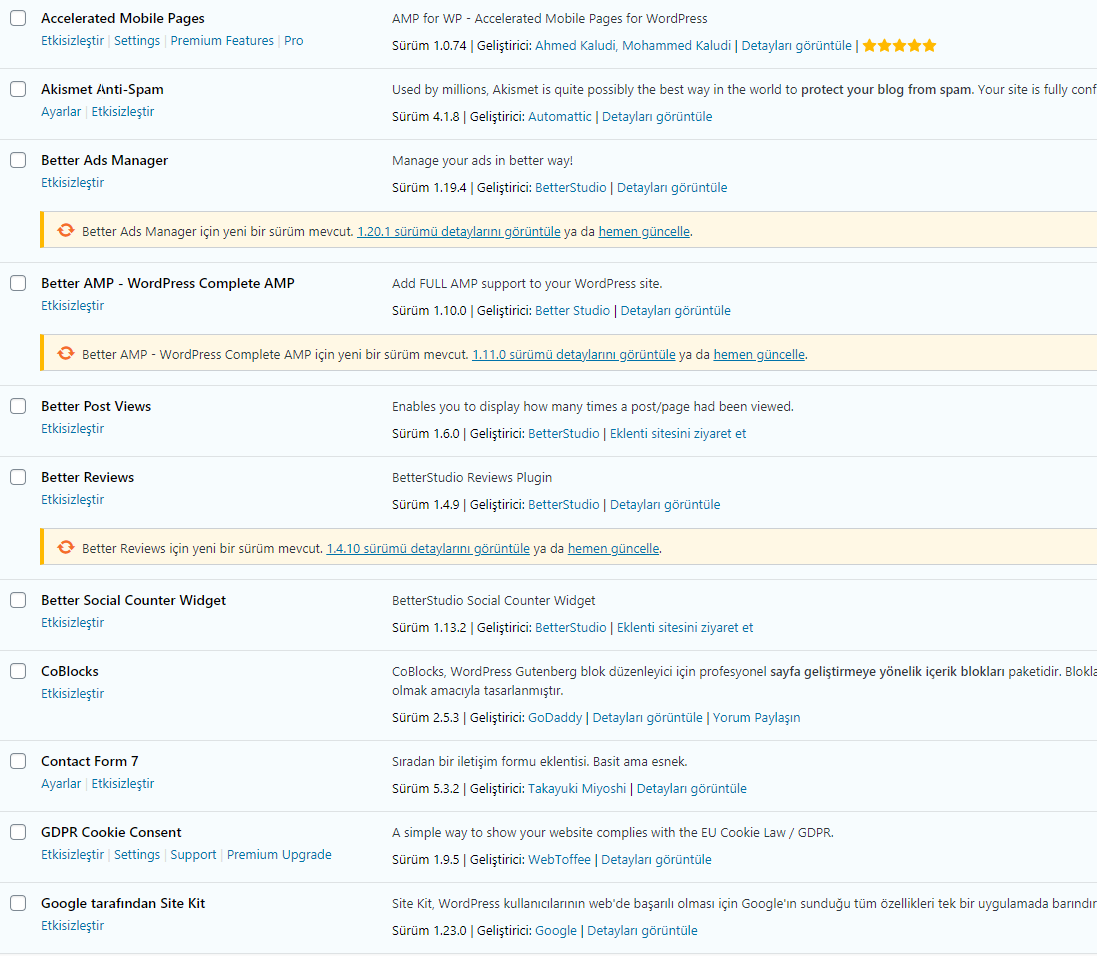Image resolution: width=1097 pixels, height=960 pixels.
Task: Click hemen güncelle for Better Reviews
Action: (613, 549)
